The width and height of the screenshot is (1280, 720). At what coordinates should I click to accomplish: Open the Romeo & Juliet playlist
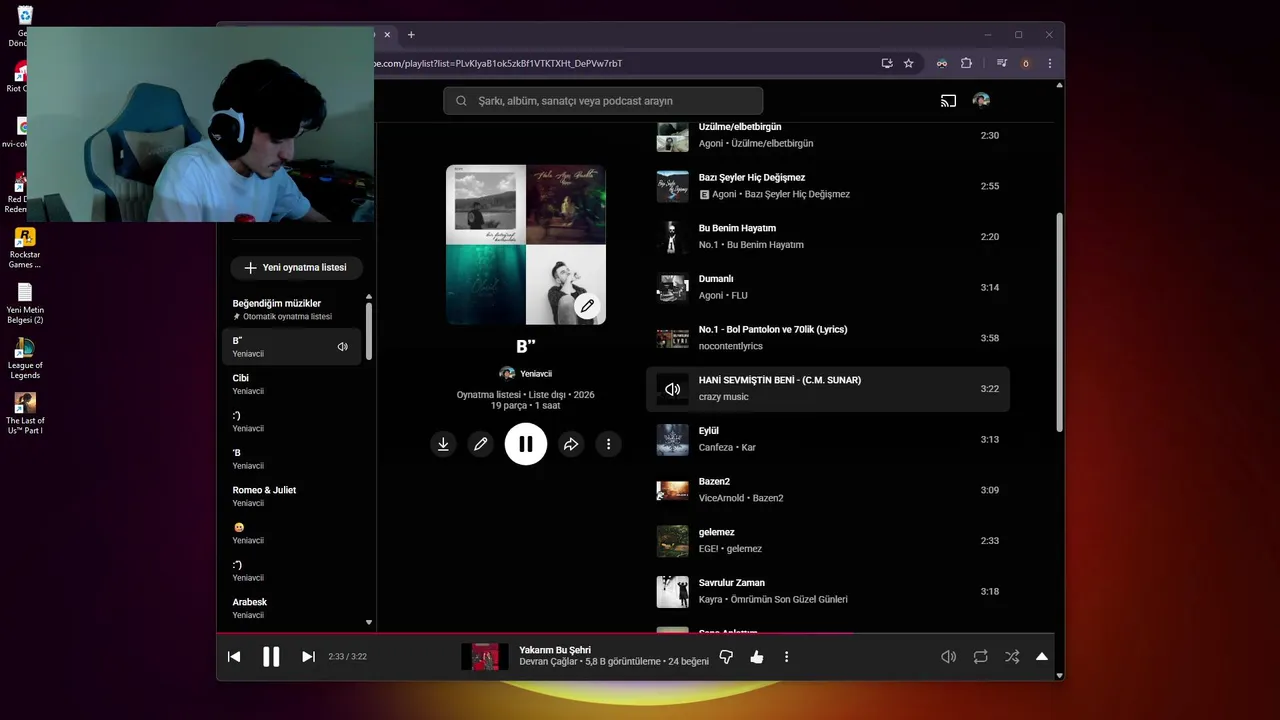coord(291,496)
